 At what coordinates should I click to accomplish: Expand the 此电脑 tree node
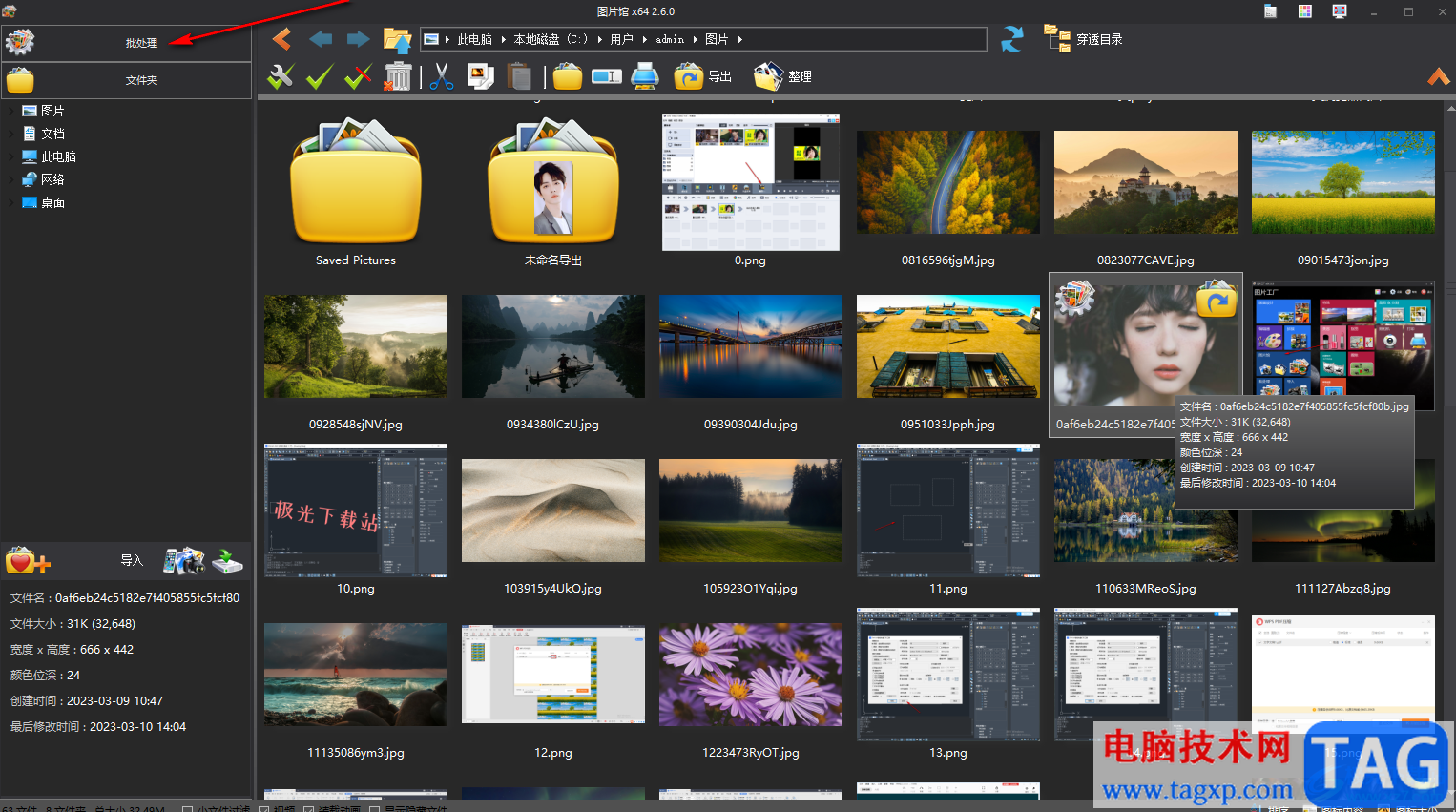[11, 157]
